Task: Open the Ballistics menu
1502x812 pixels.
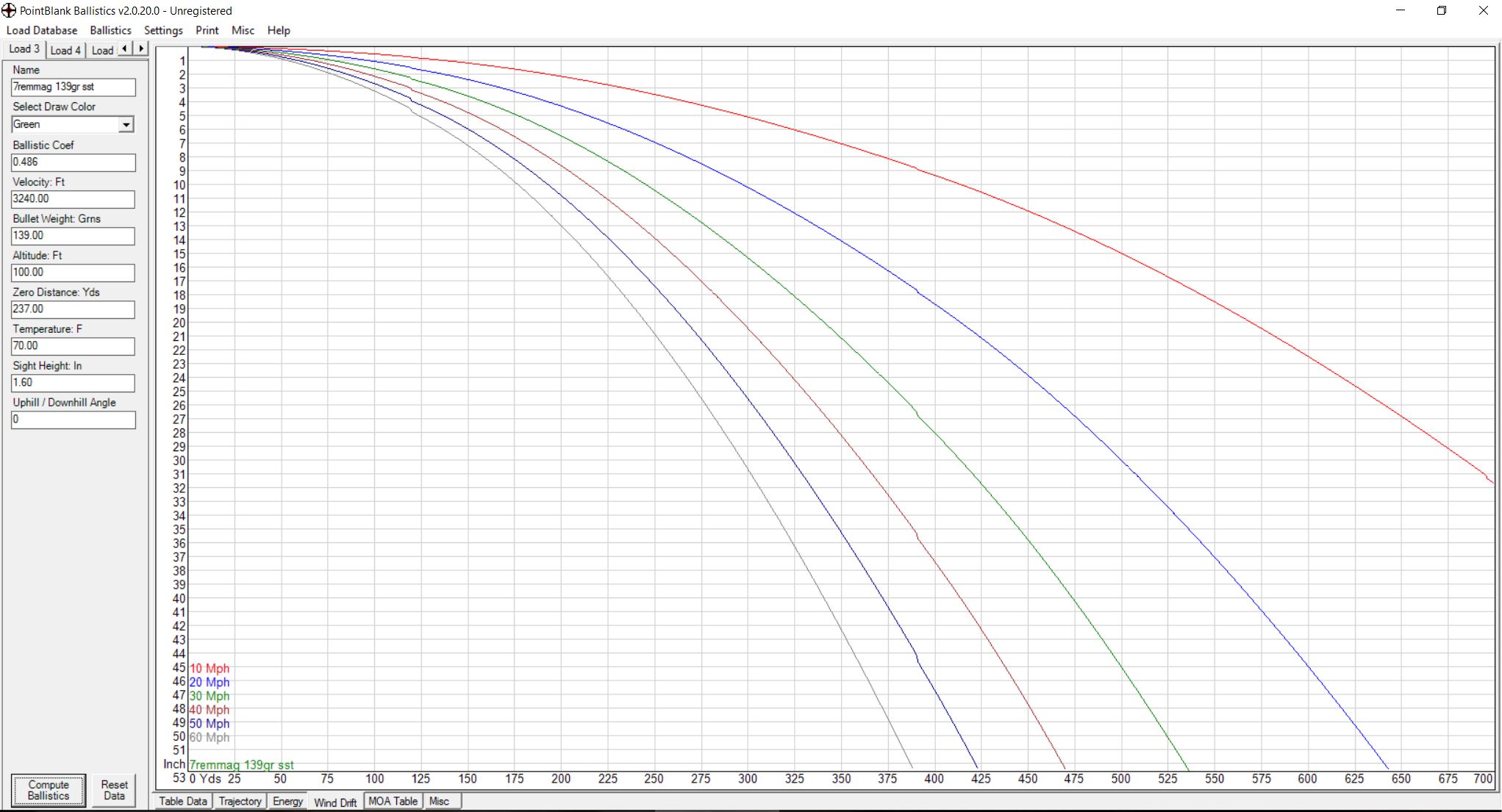Action: point(110,30)
